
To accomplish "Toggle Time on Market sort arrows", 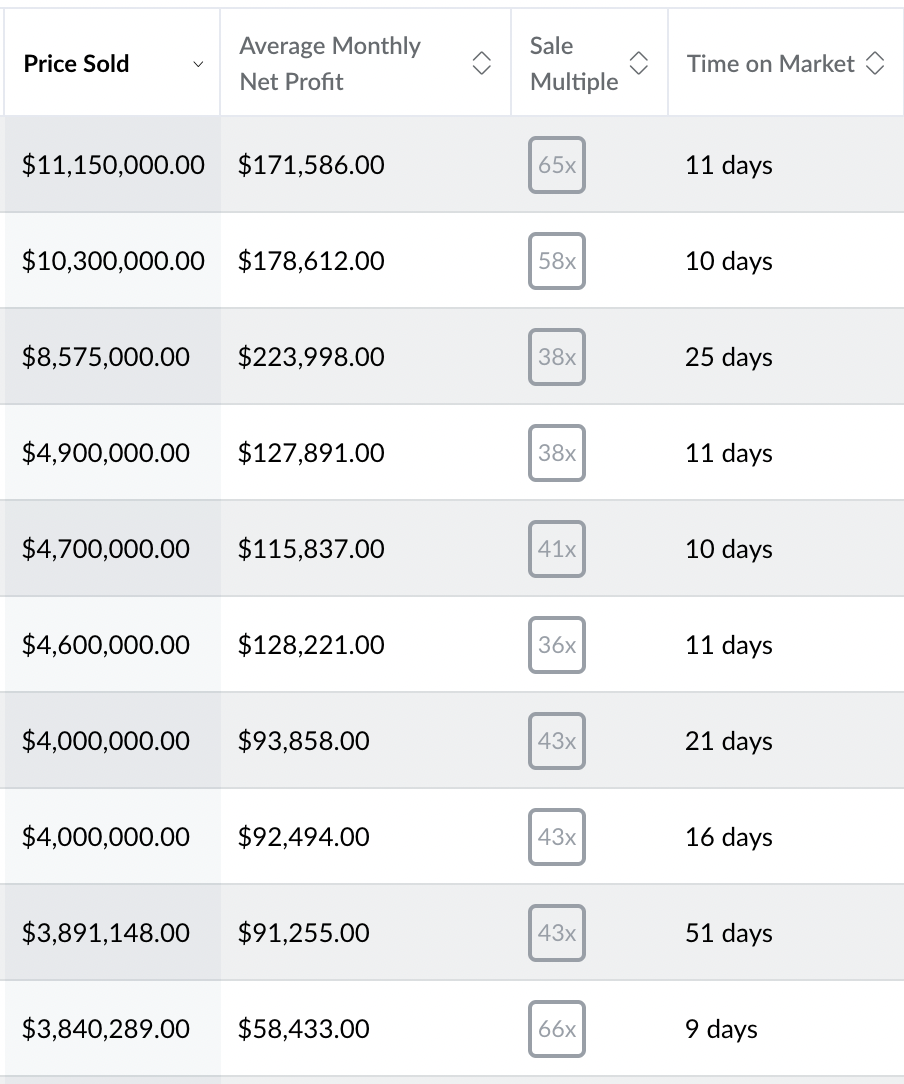I will tap(875, 64).
